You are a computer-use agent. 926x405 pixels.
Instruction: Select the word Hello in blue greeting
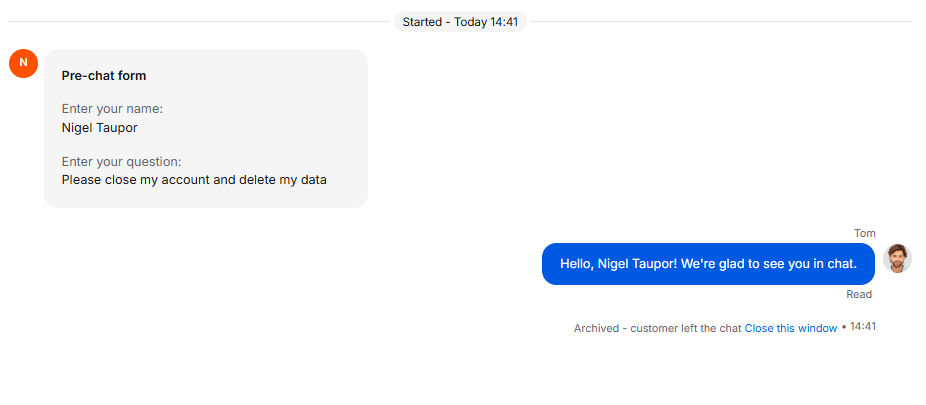576,264
